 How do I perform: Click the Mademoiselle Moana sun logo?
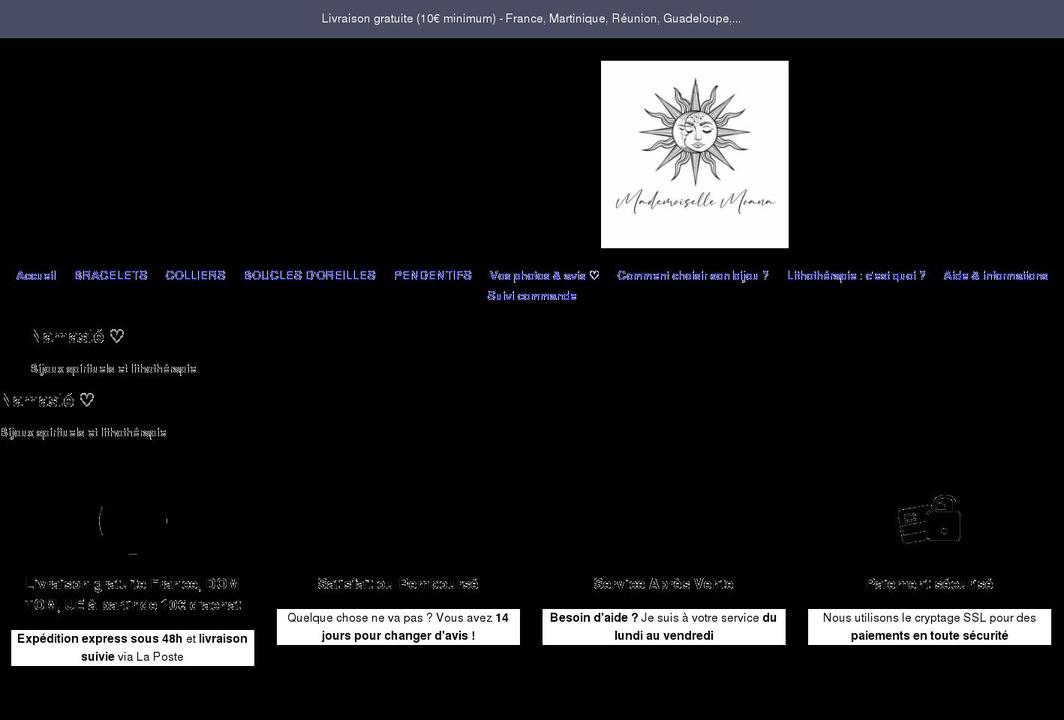tap(695, 155)
